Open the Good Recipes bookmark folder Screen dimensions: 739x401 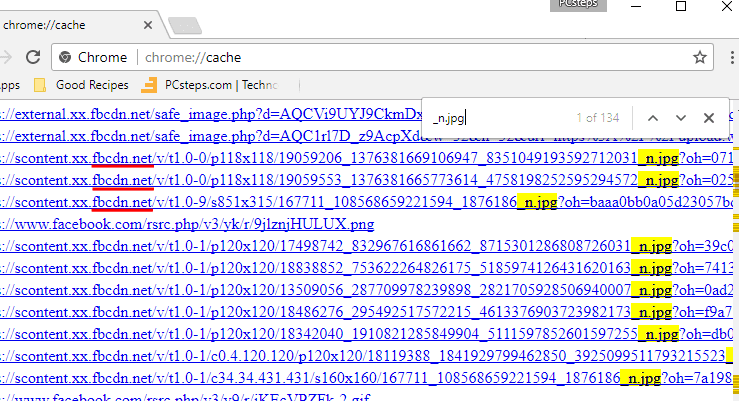pos(82,85)
